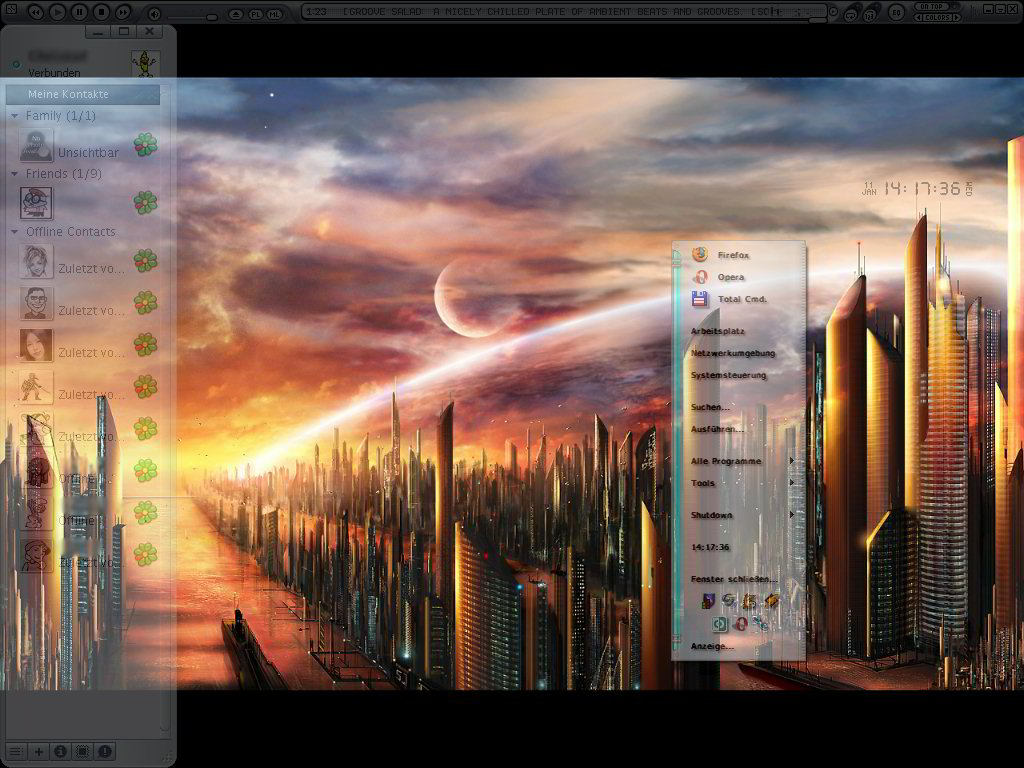
Task: Click the Winamp play button
Action: pos(57,12)
